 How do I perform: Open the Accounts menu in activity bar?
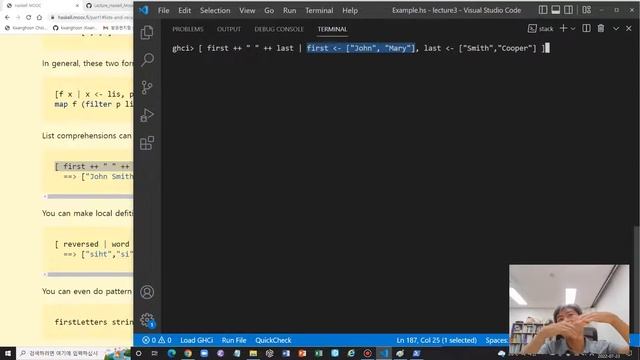click(147, 292)
